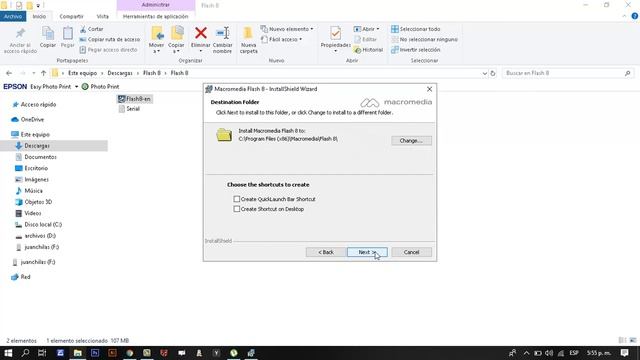Enable Create QuickLaunch Bar Shortcut checkbox
Viewport: 640px width, 360px height.
coord(236,199)
